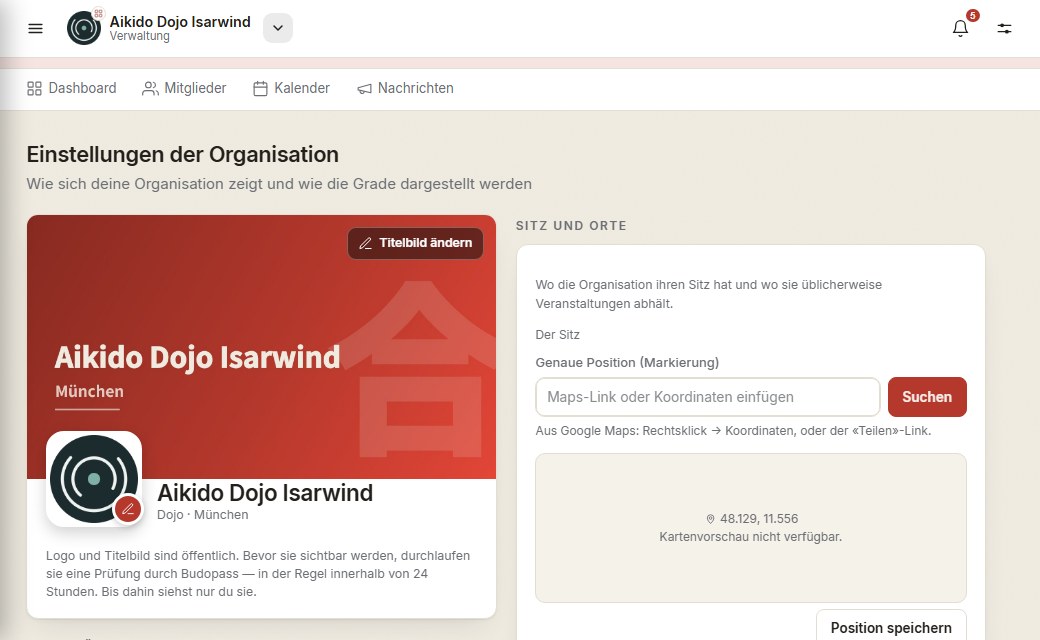Click the map preview placeholder area
Screen dimensions: 1040x640
pyautogui.click(x=751, y=528)
